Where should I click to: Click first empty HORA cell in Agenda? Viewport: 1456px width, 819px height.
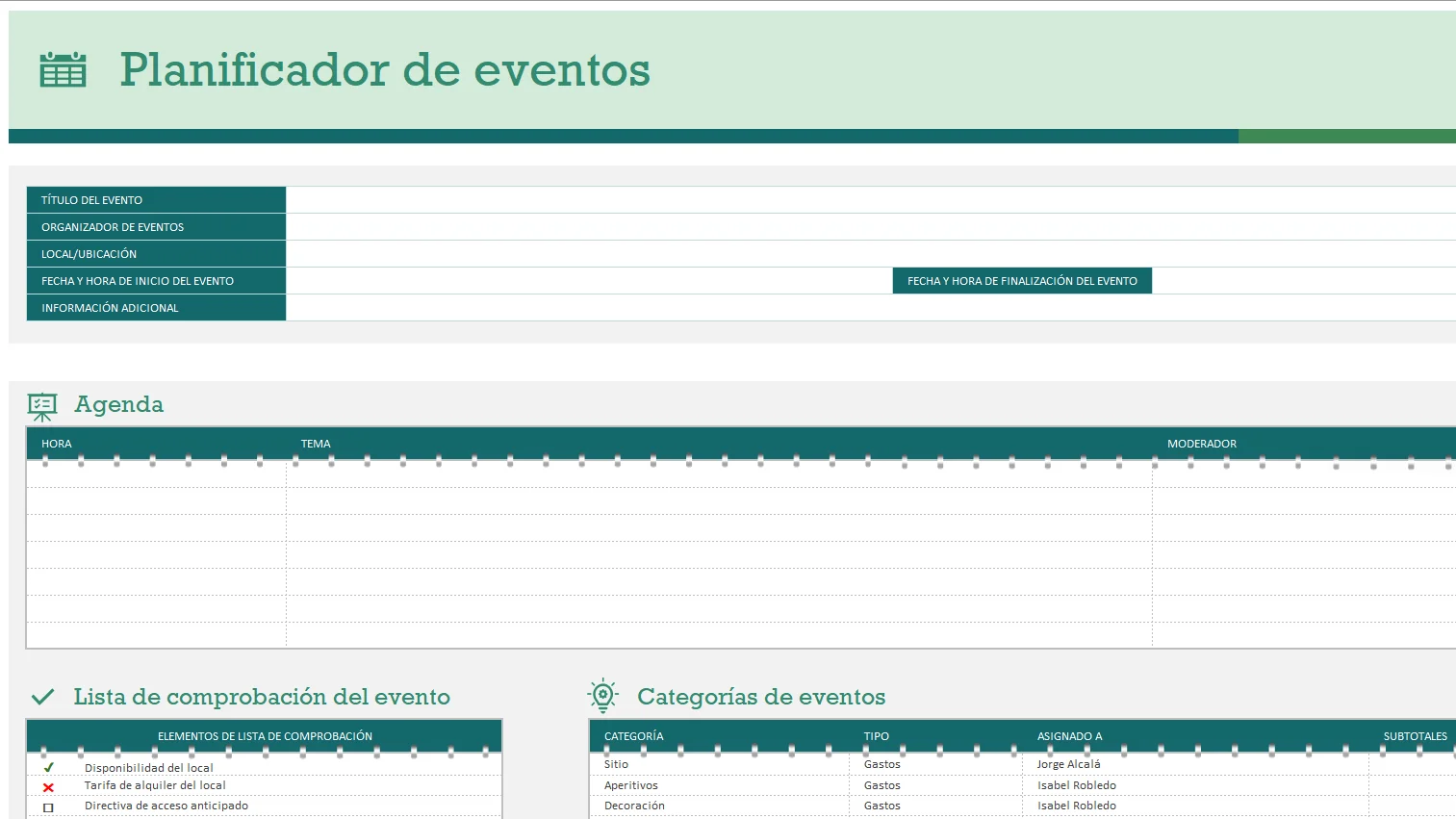(x=157, y=474)
